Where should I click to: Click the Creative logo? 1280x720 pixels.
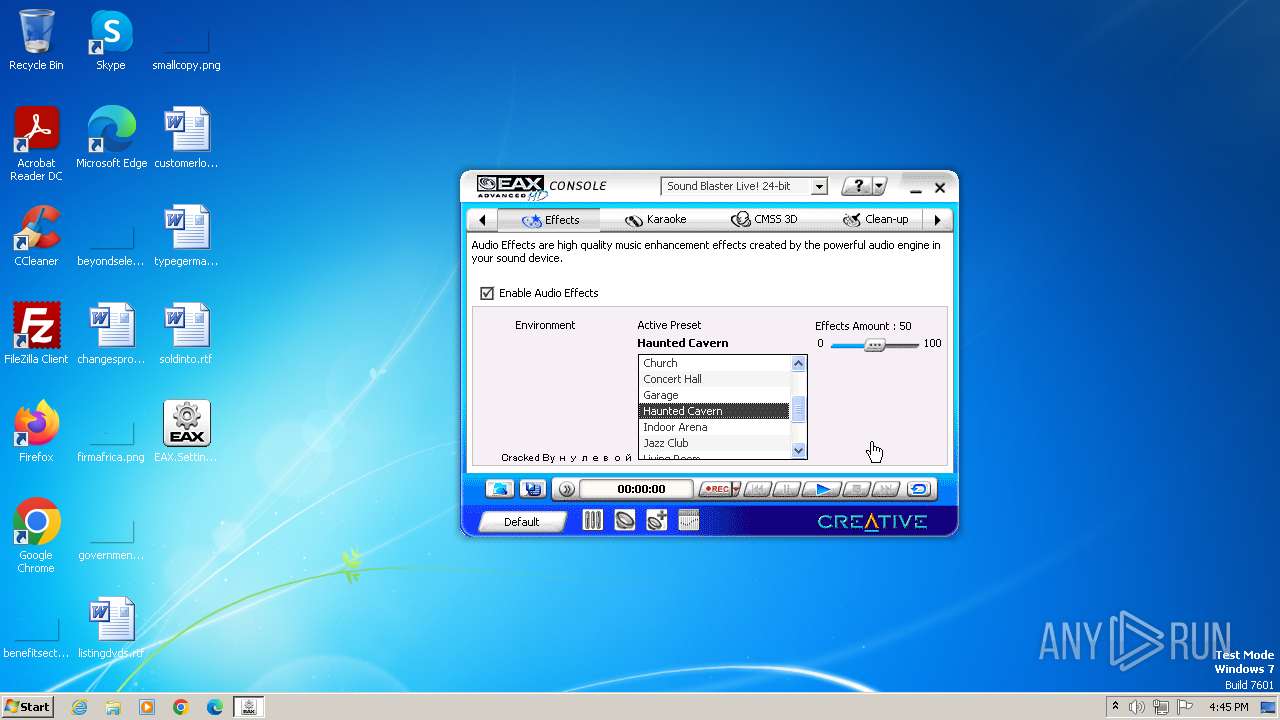(x=872, y=521)
